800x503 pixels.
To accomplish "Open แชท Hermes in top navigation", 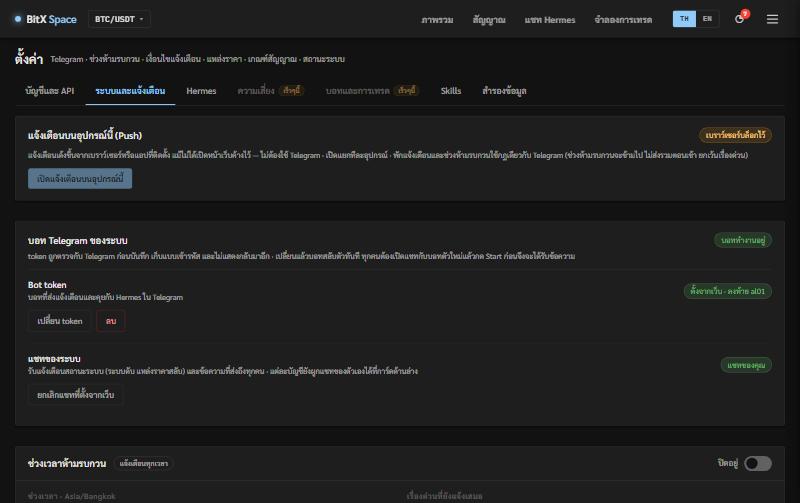I will coord(549,20).
